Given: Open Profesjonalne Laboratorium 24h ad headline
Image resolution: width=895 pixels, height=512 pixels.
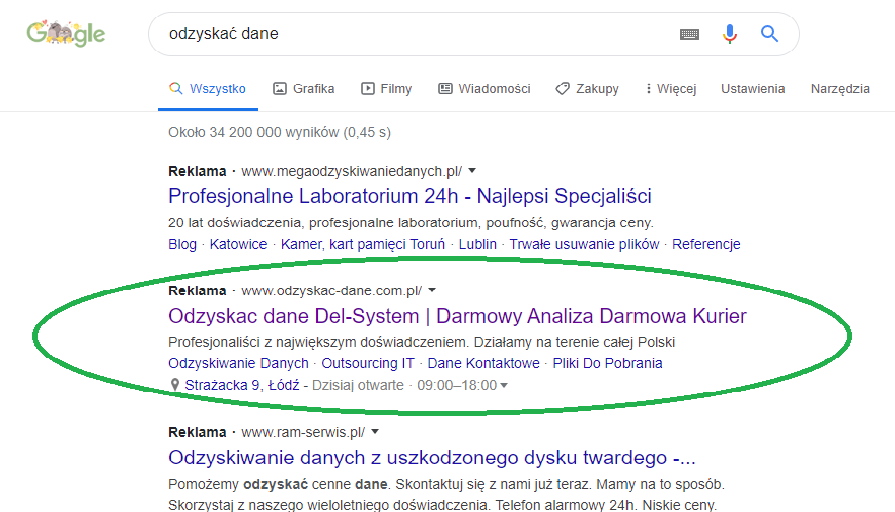Looking at the screenshot, I should pos(410,196).
